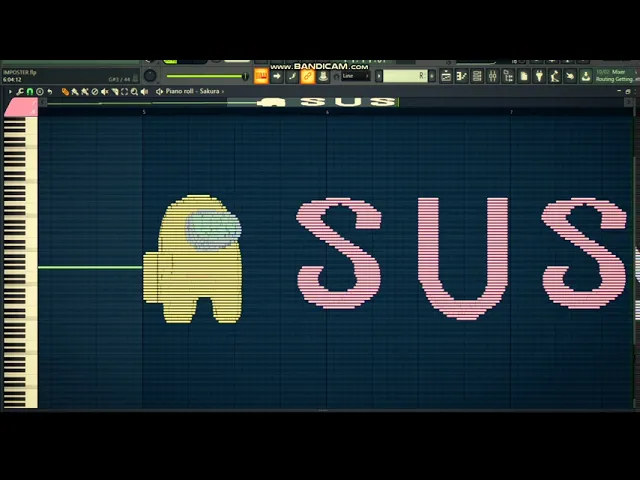Click the round volume knob

[x=150, y=76]
